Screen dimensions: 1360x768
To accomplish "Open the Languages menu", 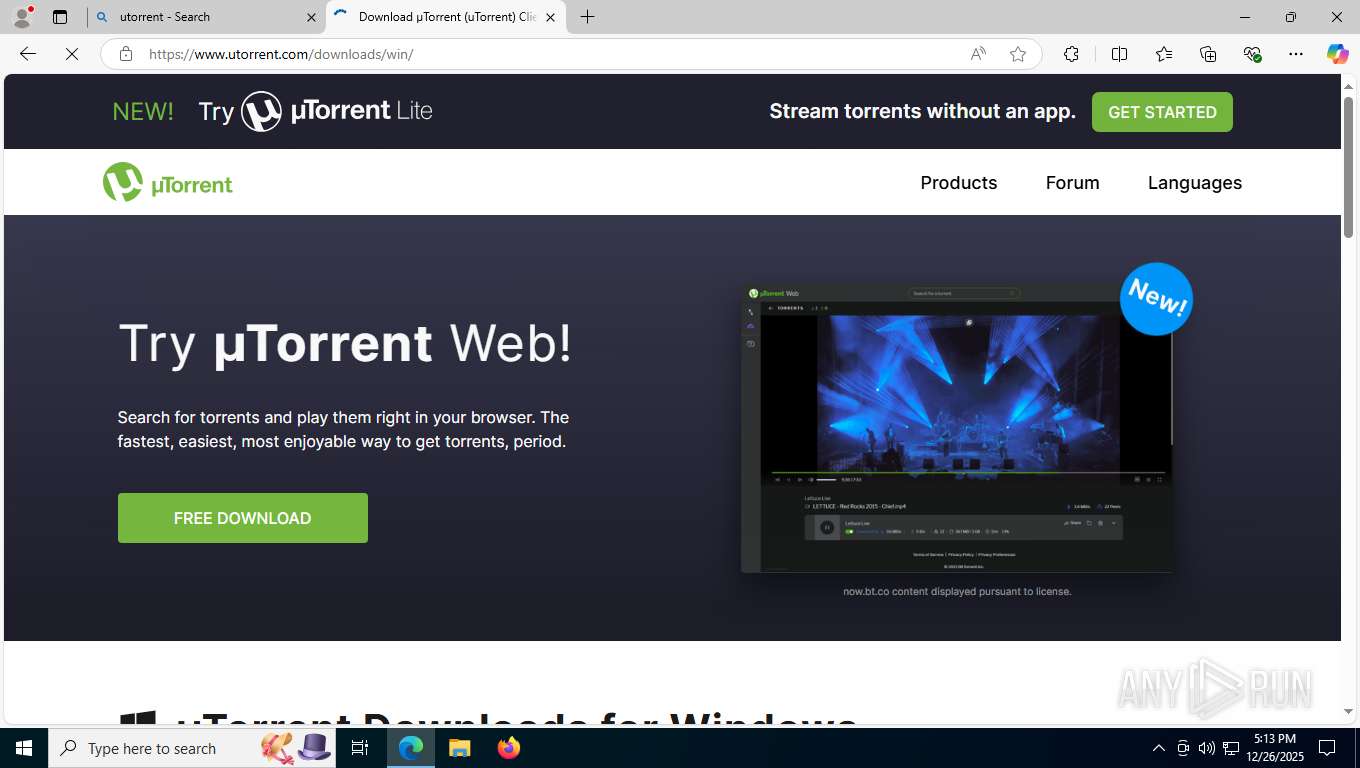I will click(1195, 183).
